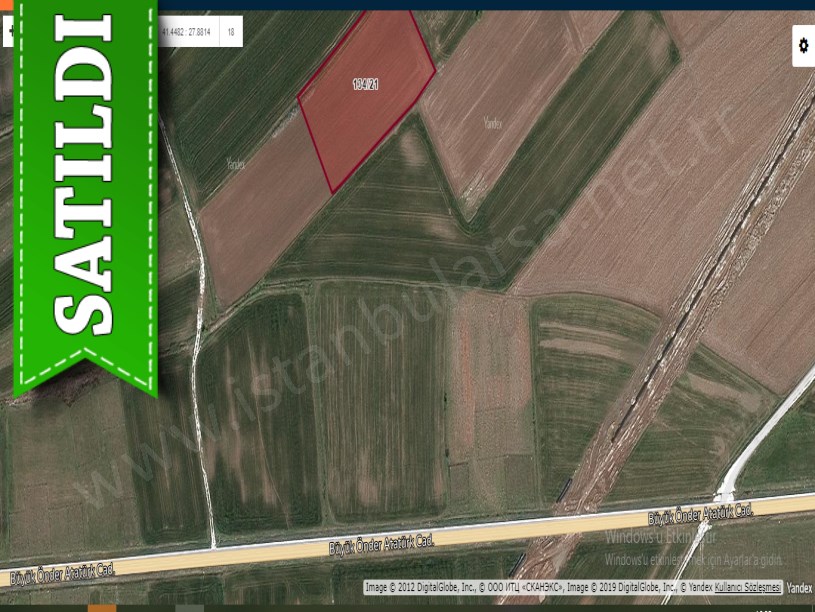Click the rightmost Büyük Önder Atatürk Cad. label
The image size is (815, 612).
700,514
